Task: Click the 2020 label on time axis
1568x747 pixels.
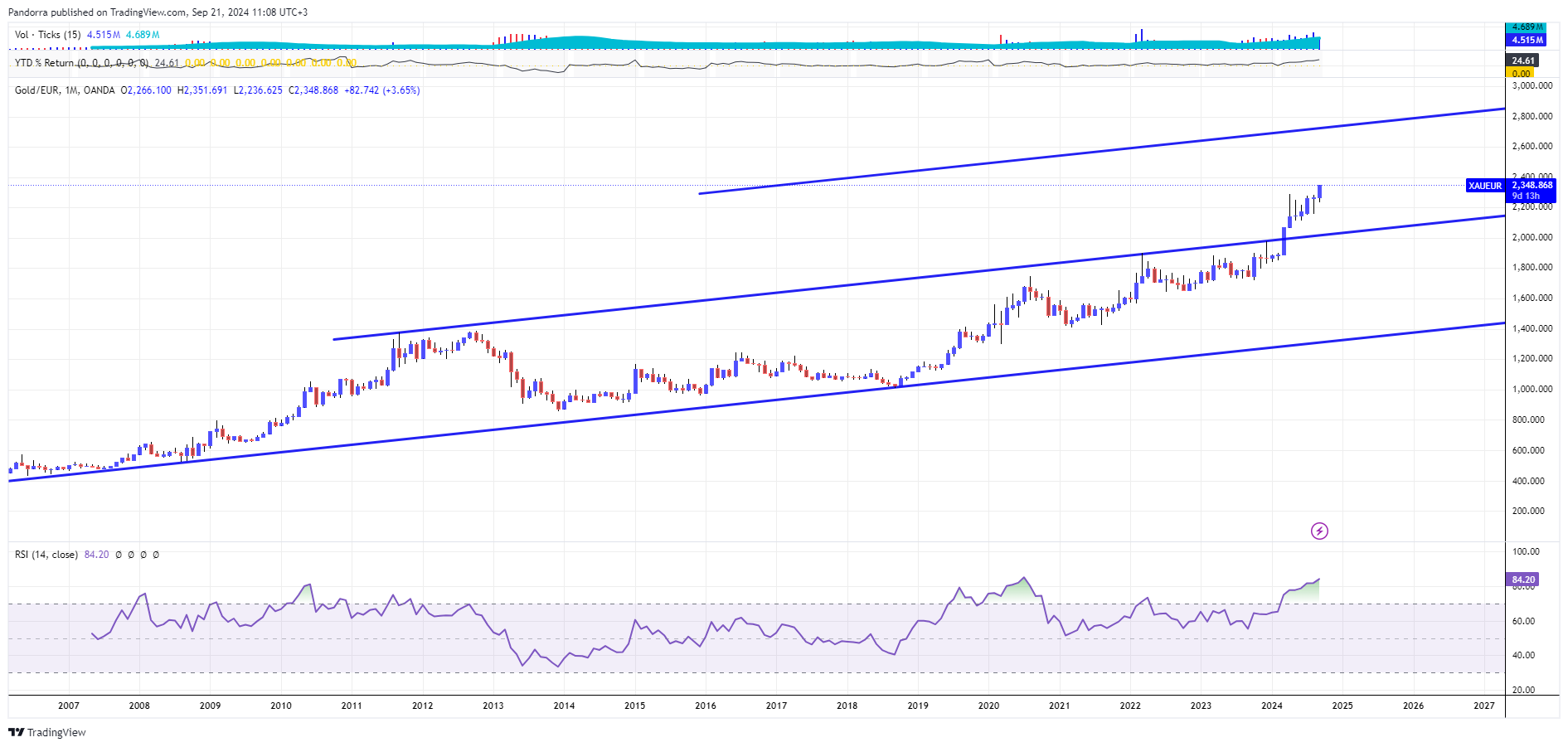Action: pos(988,706)
